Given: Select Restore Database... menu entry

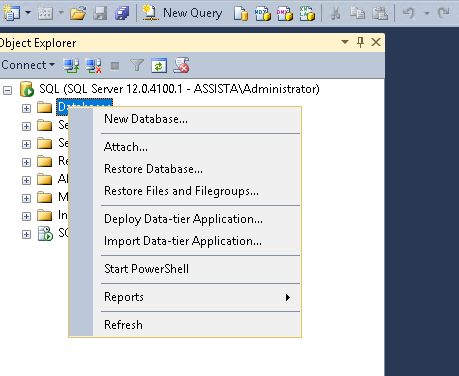Looking at the screenshot, I should [x=197, y=169].
